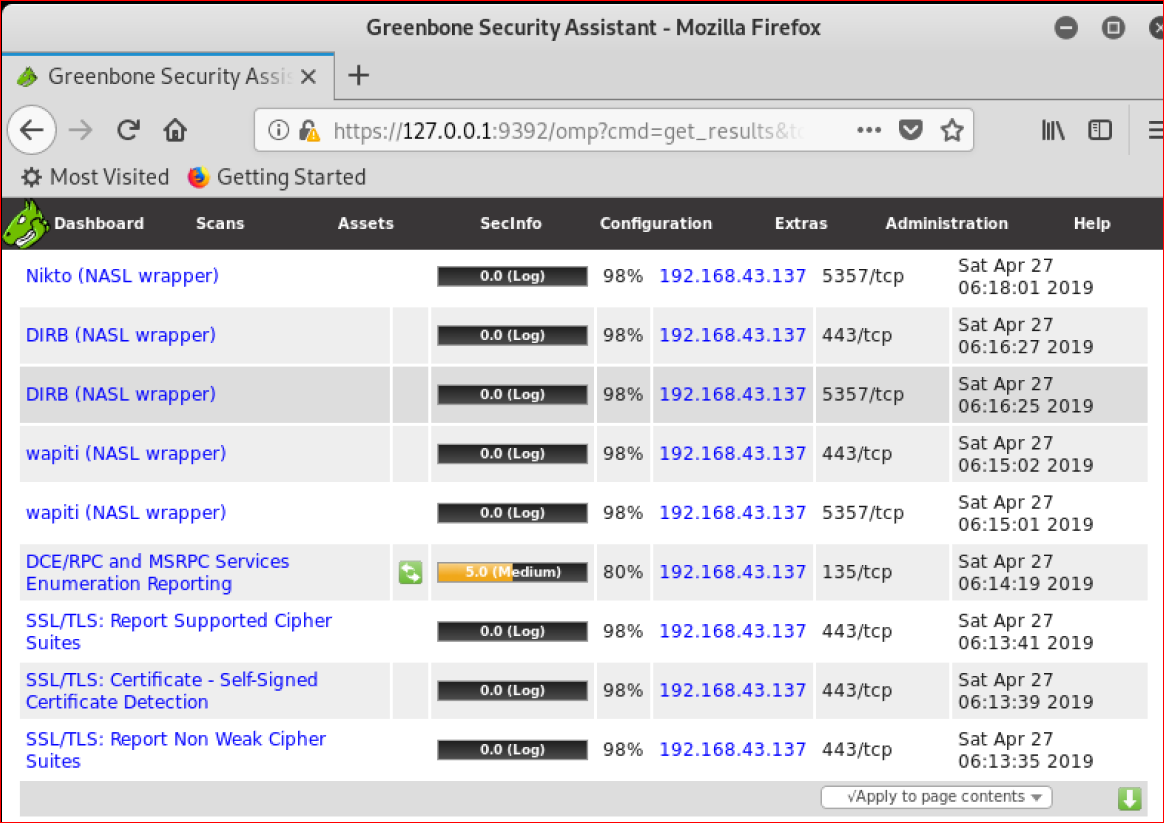Open the 'Apply to page contents' dropdown
This screenshot has width=1164, height=823.
coord(936,797)
